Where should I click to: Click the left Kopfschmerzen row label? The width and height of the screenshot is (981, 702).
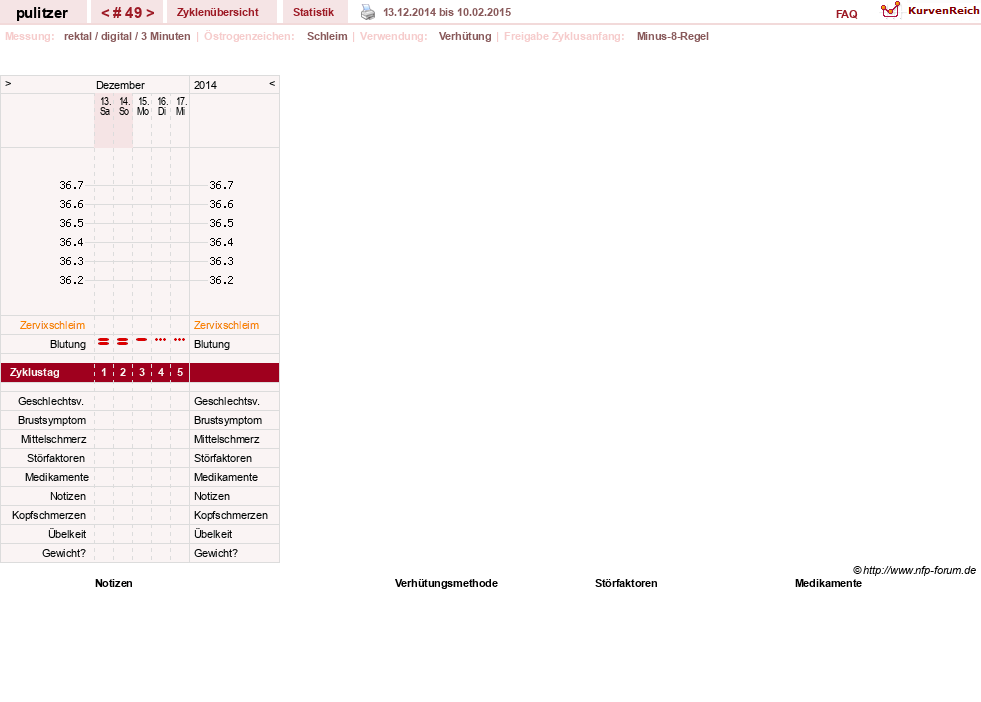[49, 515]
